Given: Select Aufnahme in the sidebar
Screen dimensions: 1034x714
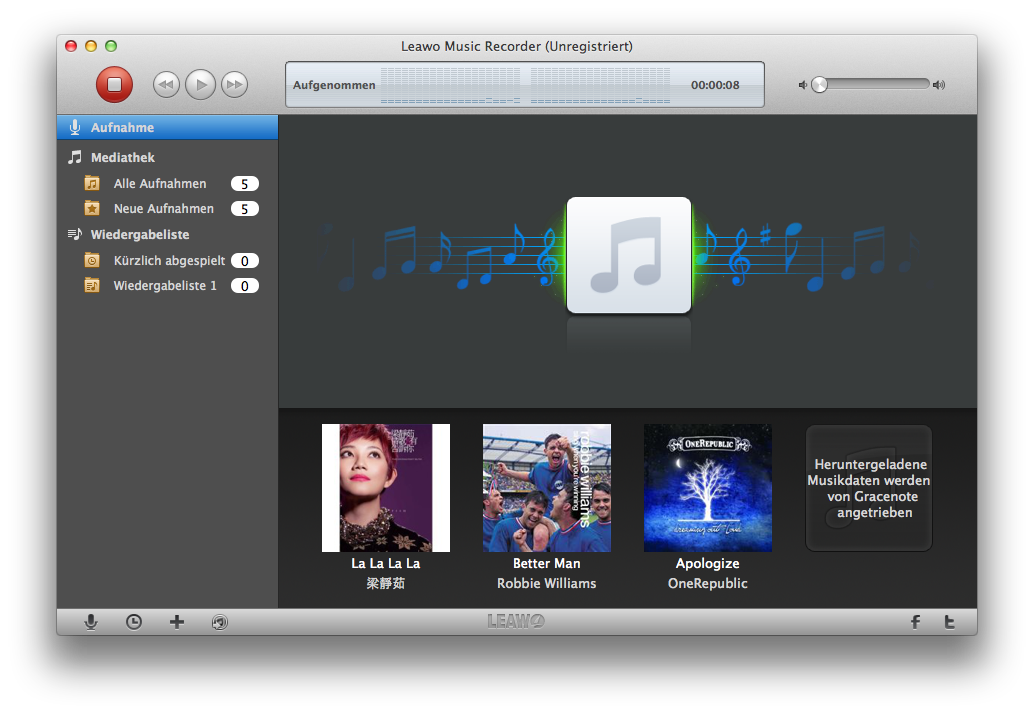Looking at the screenshot, I should [122, 128].
